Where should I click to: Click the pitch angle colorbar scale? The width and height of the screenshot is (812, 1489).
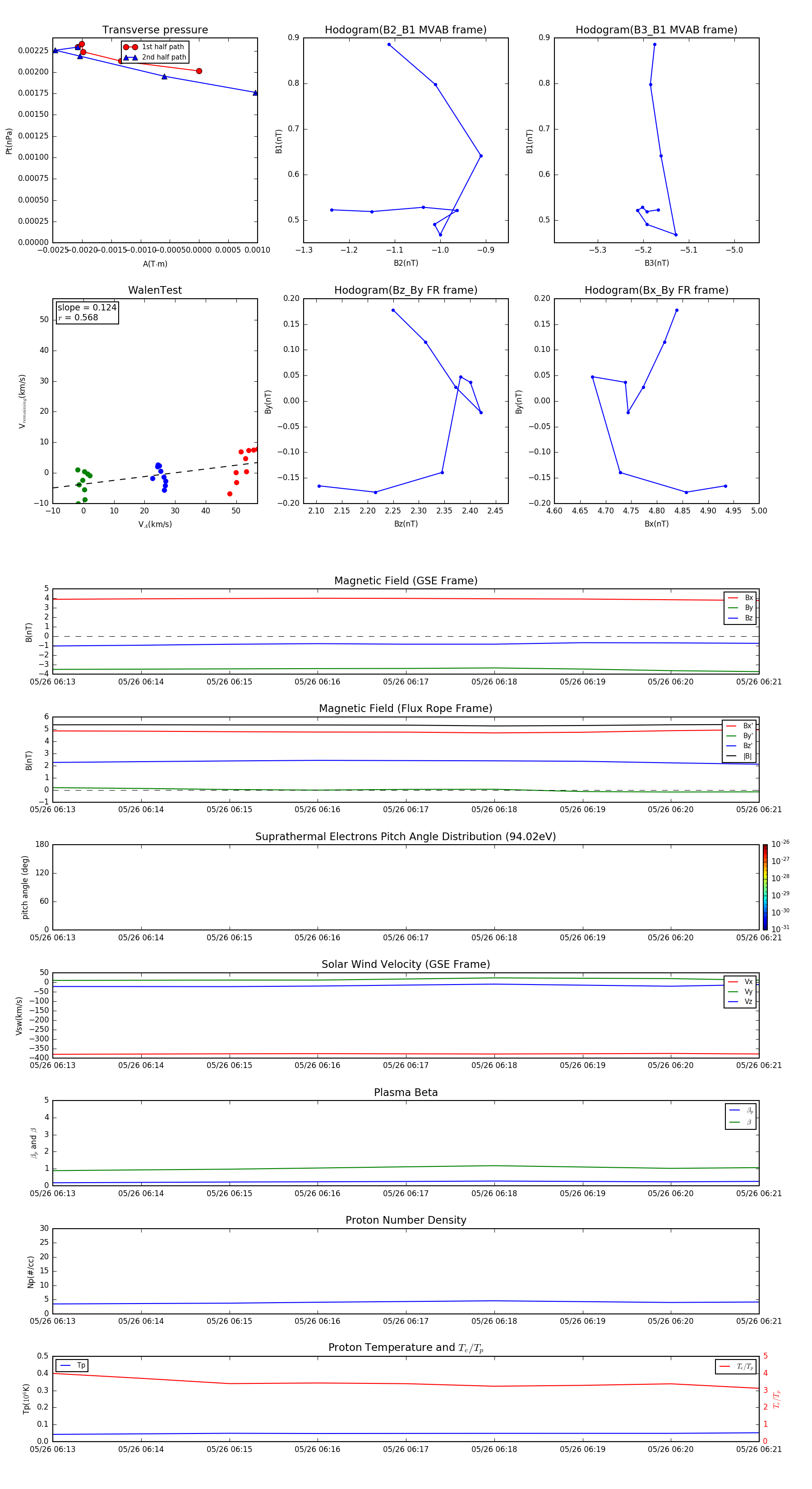[765, 887]
